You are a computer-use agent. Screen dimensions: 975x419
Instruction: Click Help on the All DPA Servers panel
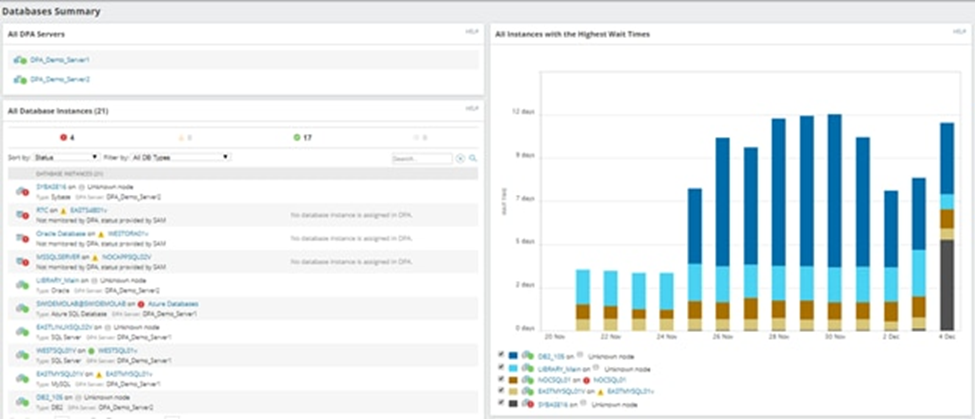(472, 31)
